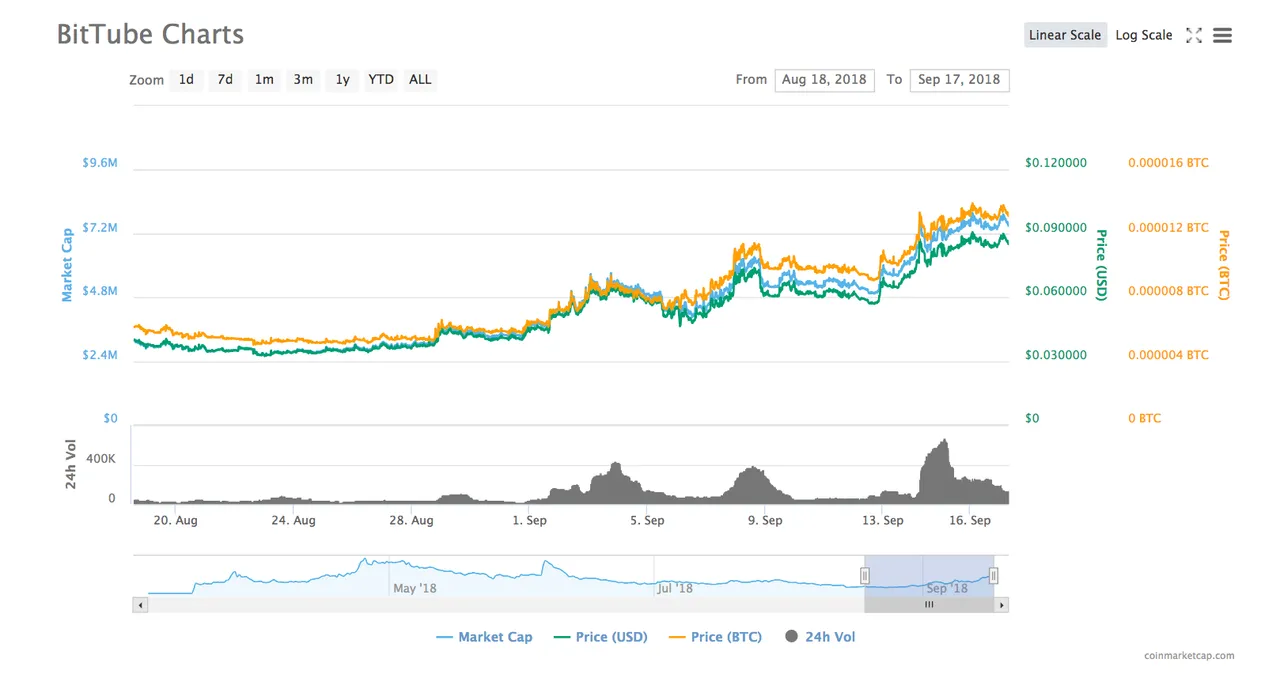Click the "0.000008 BTC" axis label
Screen dimensions: 1280x674
[x=1168, y=291]
